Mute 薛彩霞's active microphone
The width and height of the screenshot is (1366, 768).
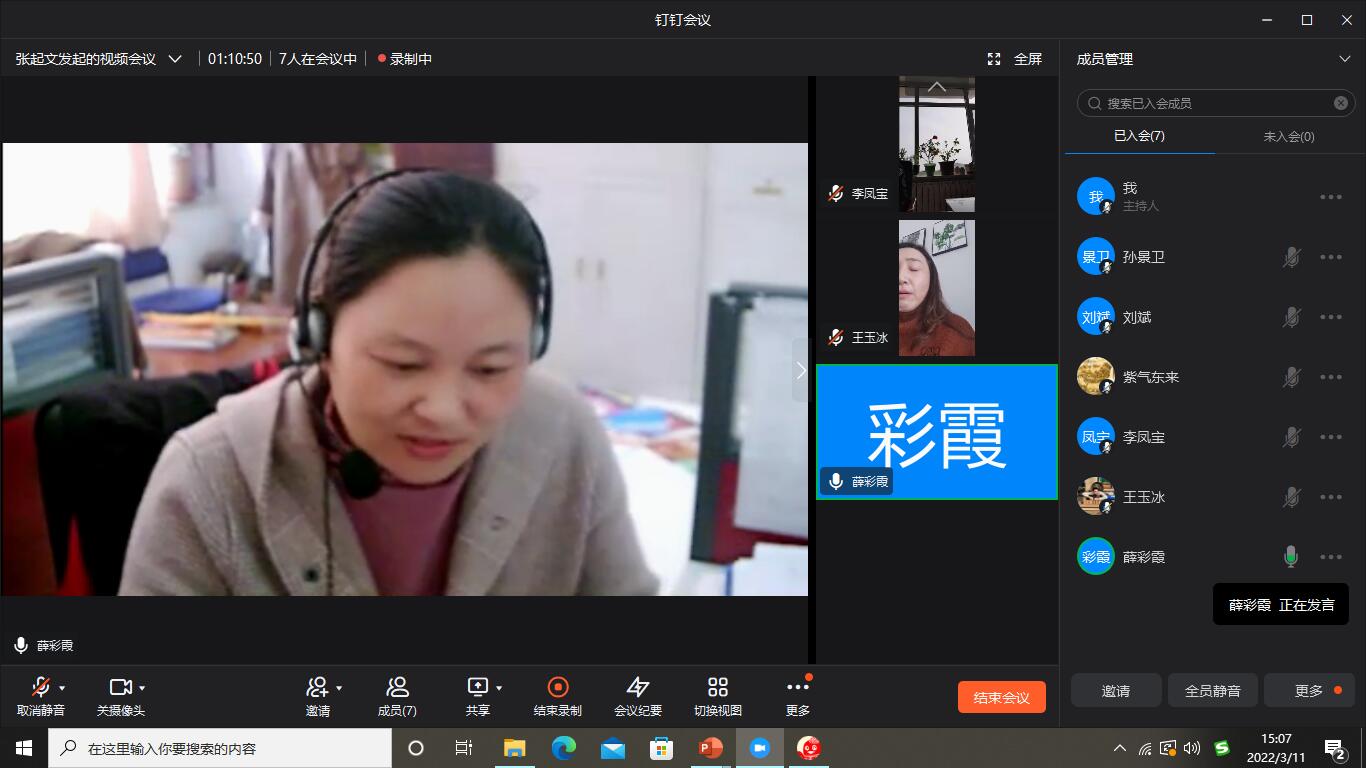(x=1291, y=557)
